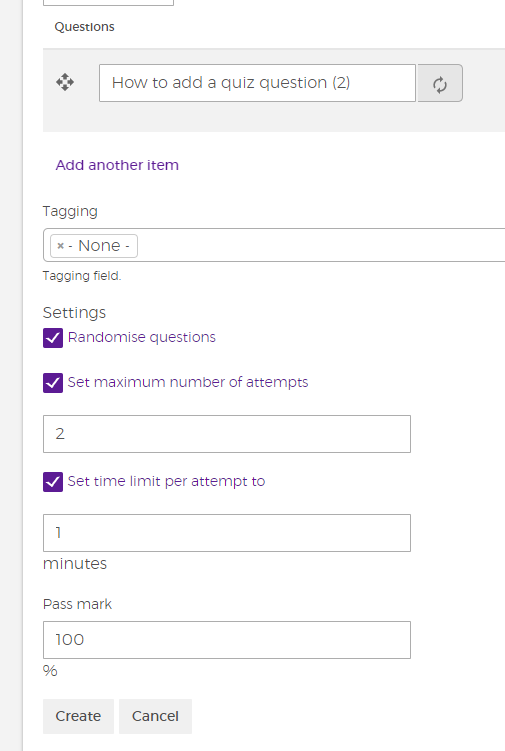Image resolution: width=505 pixels, height=751 pixels.
Task: Click the Pass mark field showing 100
Action: click(x=227, y=640)
